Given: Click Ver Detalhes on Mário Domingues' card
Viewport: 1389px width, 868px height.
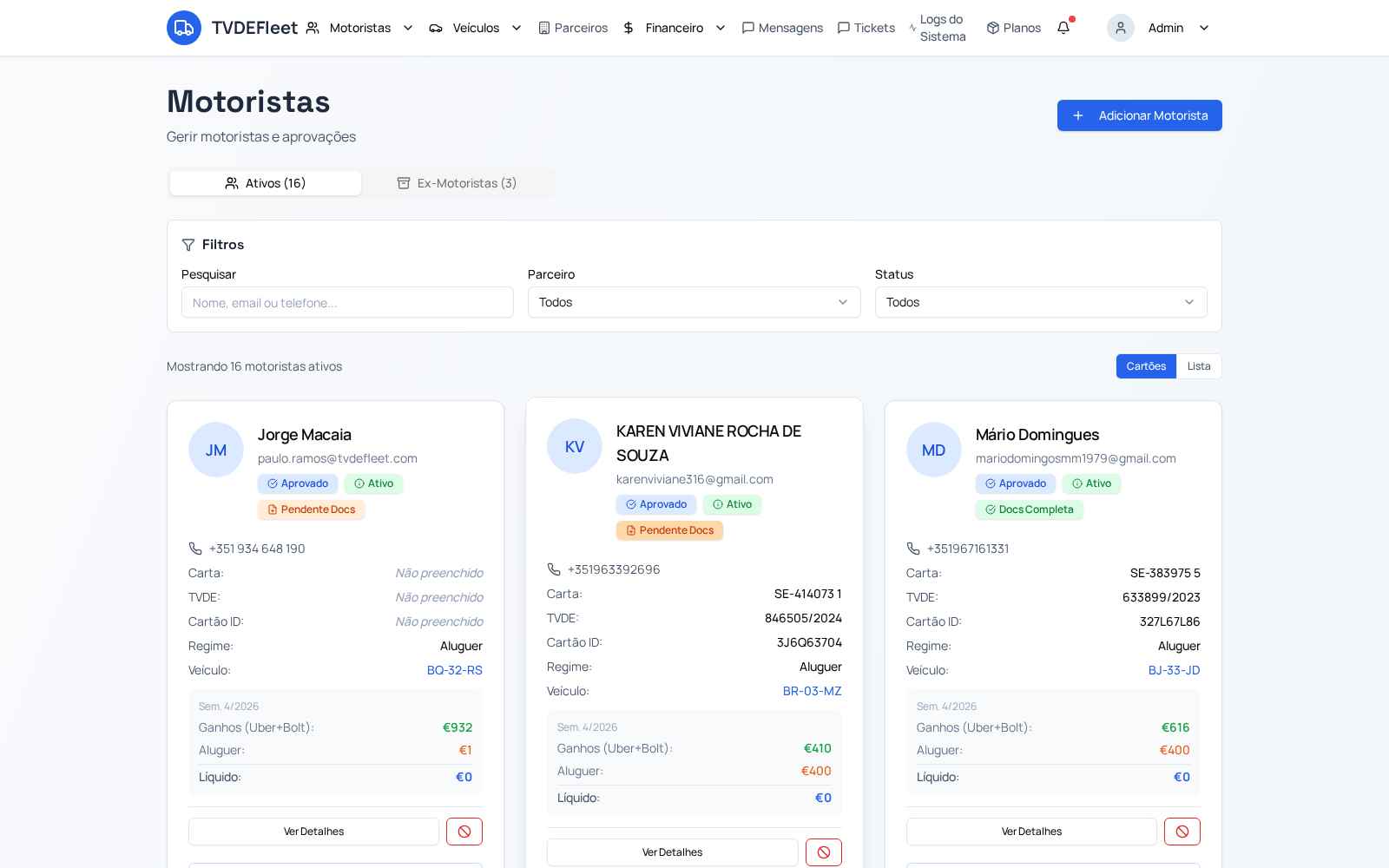Looking at the screenshot, I should pos(1032,832).
